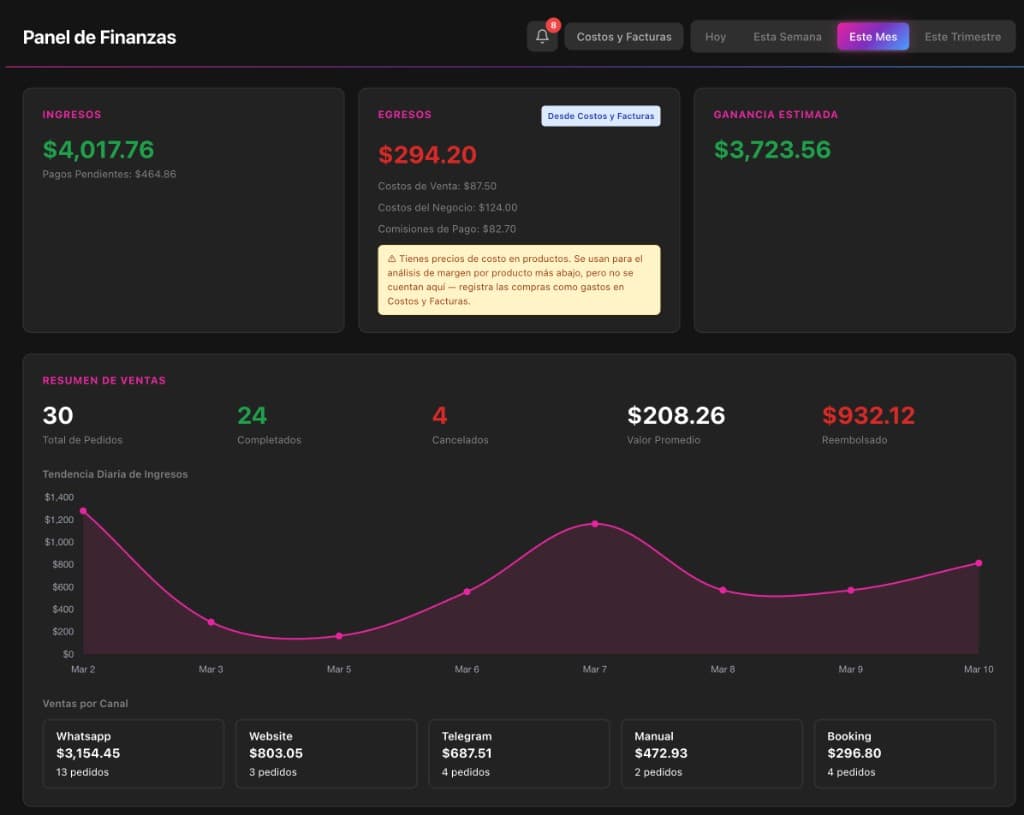The height and width of the screenshot is (815, 1024).
Task: Select the Esta Semana tab
Action: click(x=787, y=36)
